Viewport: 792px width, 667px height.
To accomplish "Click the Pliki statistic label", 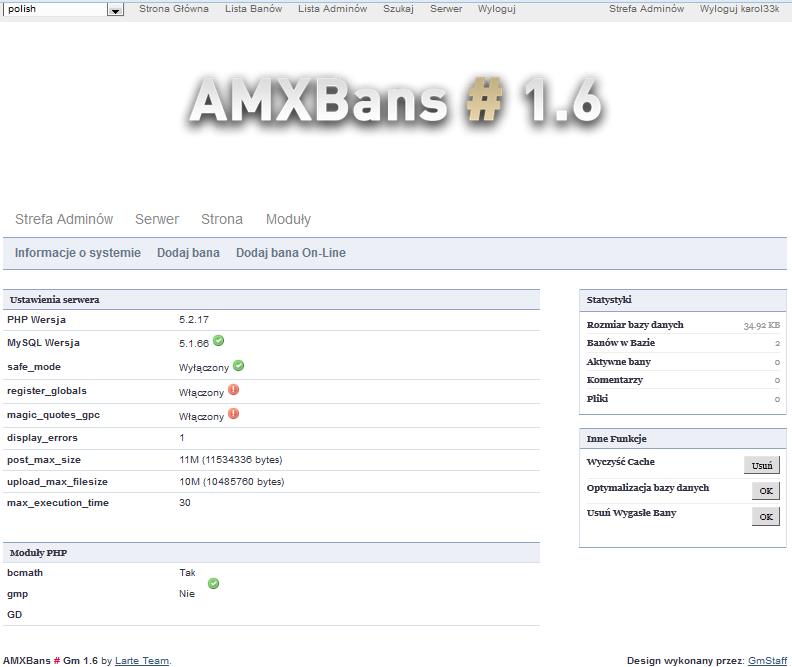I will point(598,399).
